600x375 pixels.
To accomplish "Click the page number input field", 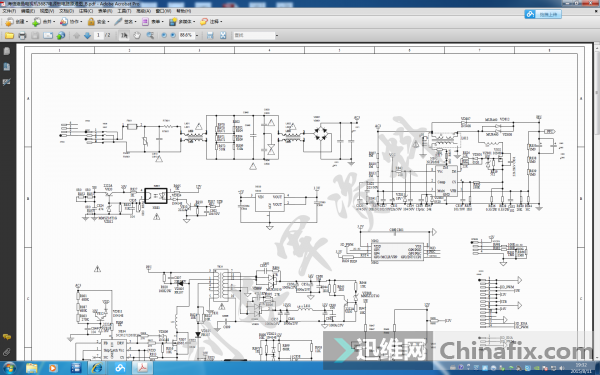I will tap(98, 35).
